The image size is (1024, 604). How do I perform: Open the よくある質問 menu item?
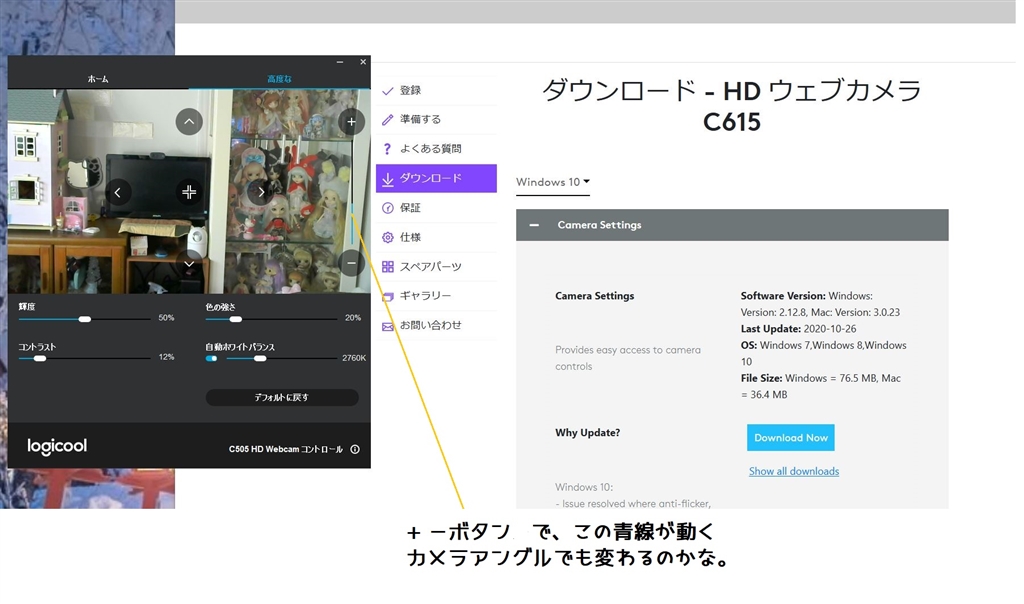[436, 149]
